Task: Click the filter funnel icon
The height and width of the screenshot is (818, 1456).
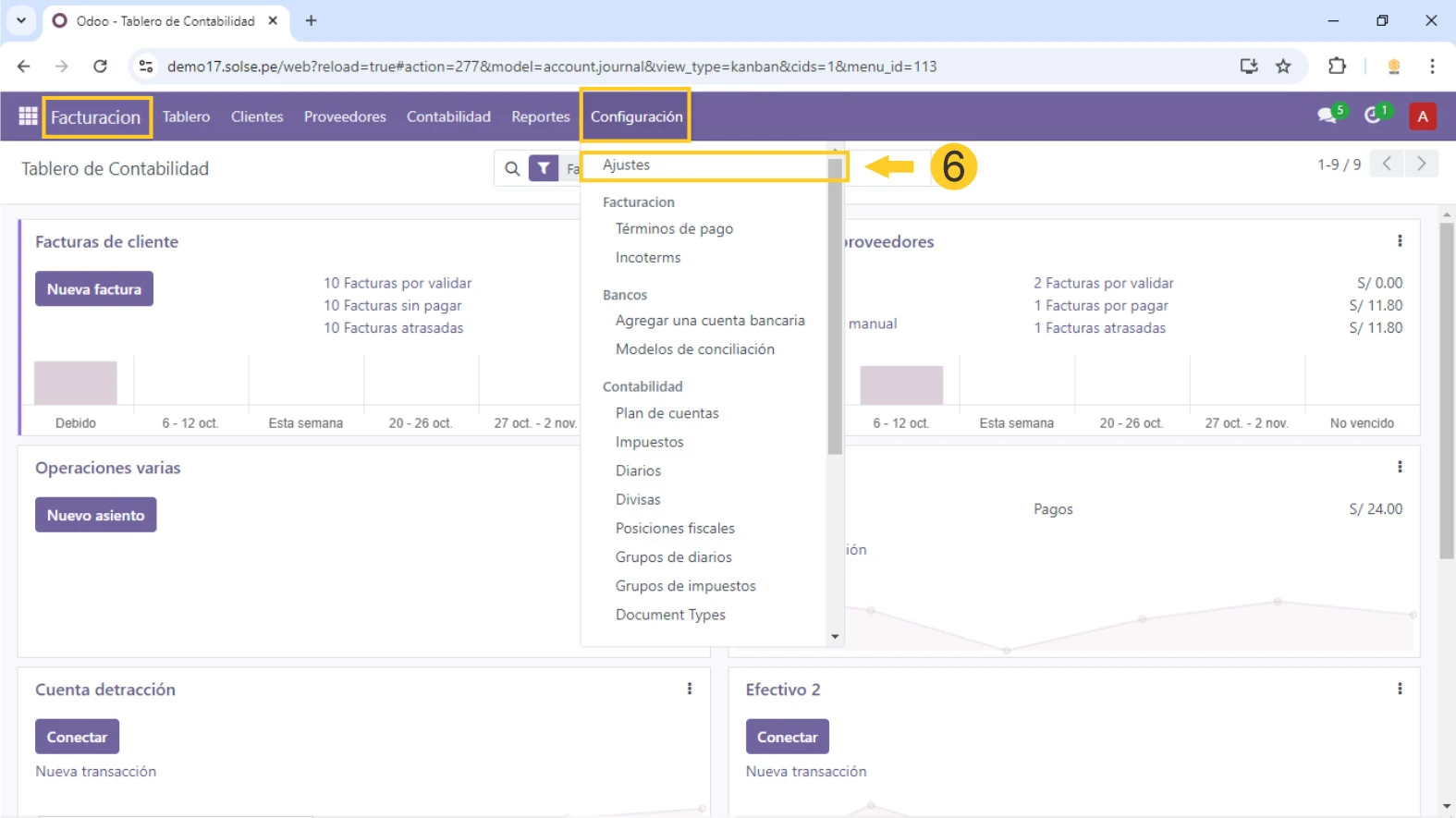Action: (x=544, y=168)
